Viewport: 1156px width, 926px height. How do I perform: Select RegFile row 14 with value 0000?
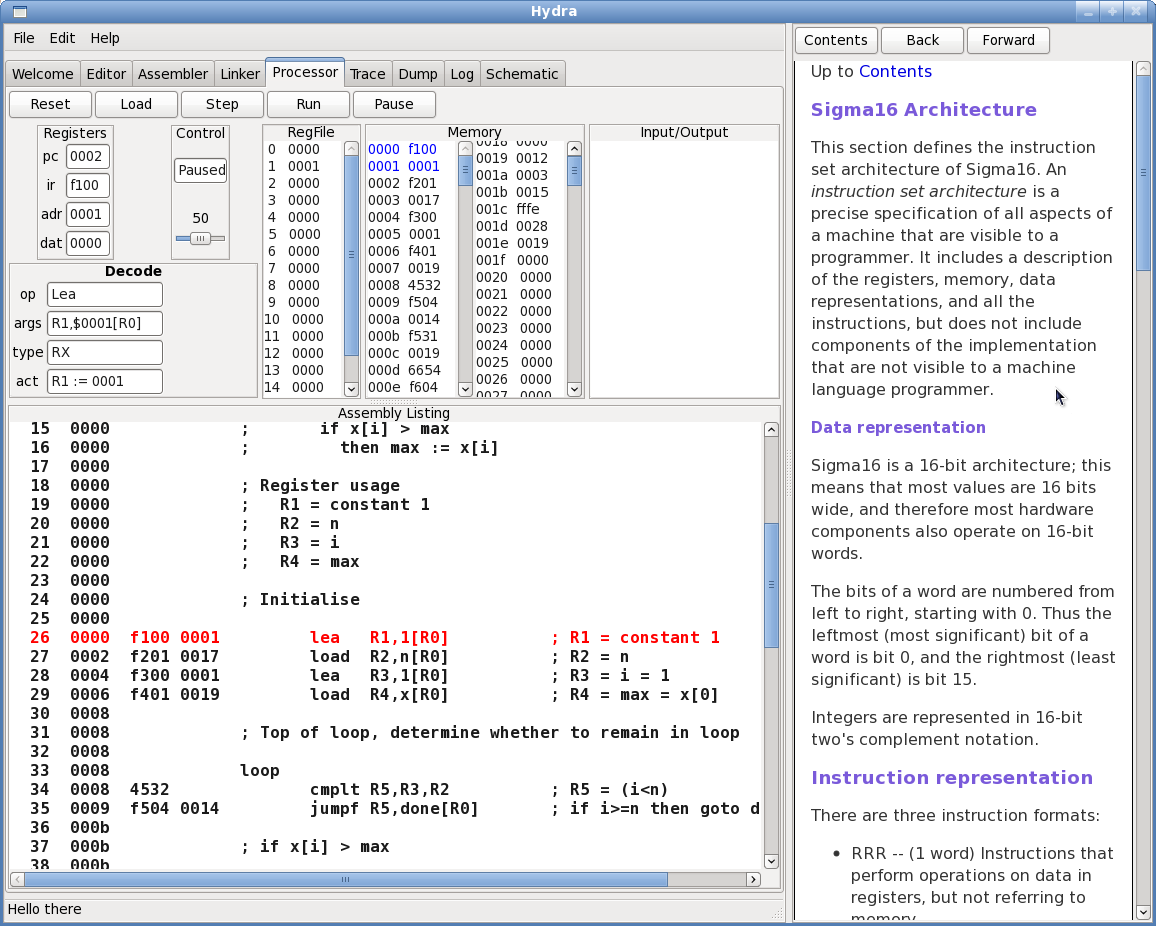304,387
